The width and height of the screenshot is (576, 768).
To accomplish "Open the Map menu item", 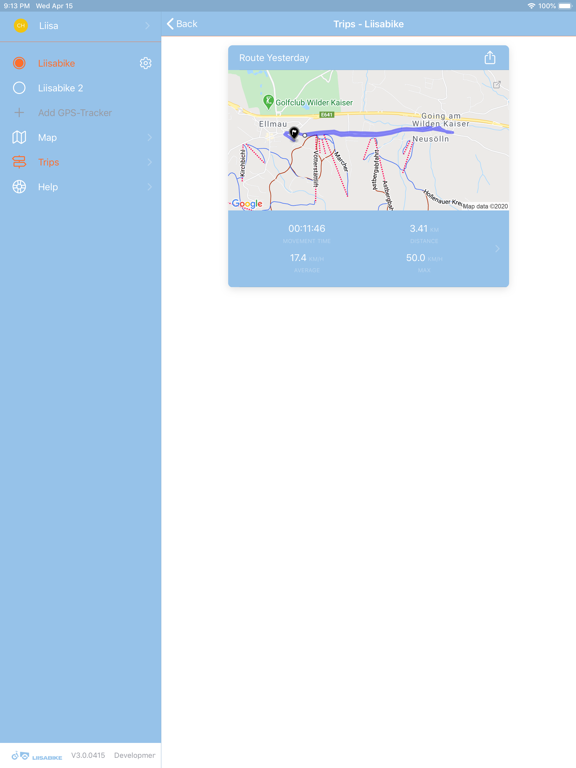I will (80, 138).
